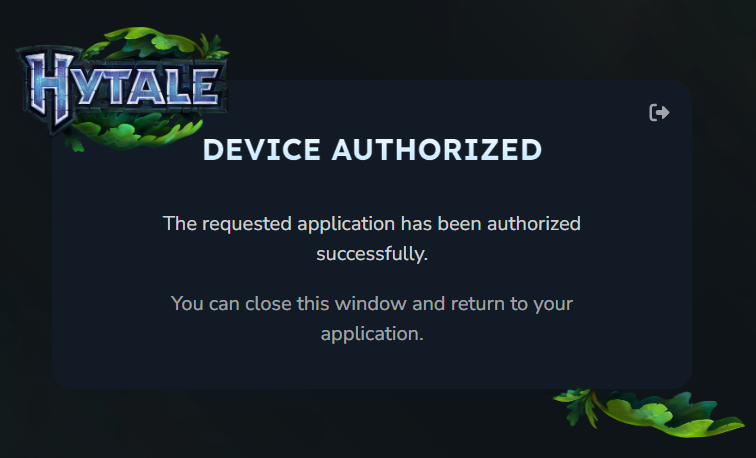Click the word "return" in the instruction
756x458 pixels.
[x=477, y=304]
